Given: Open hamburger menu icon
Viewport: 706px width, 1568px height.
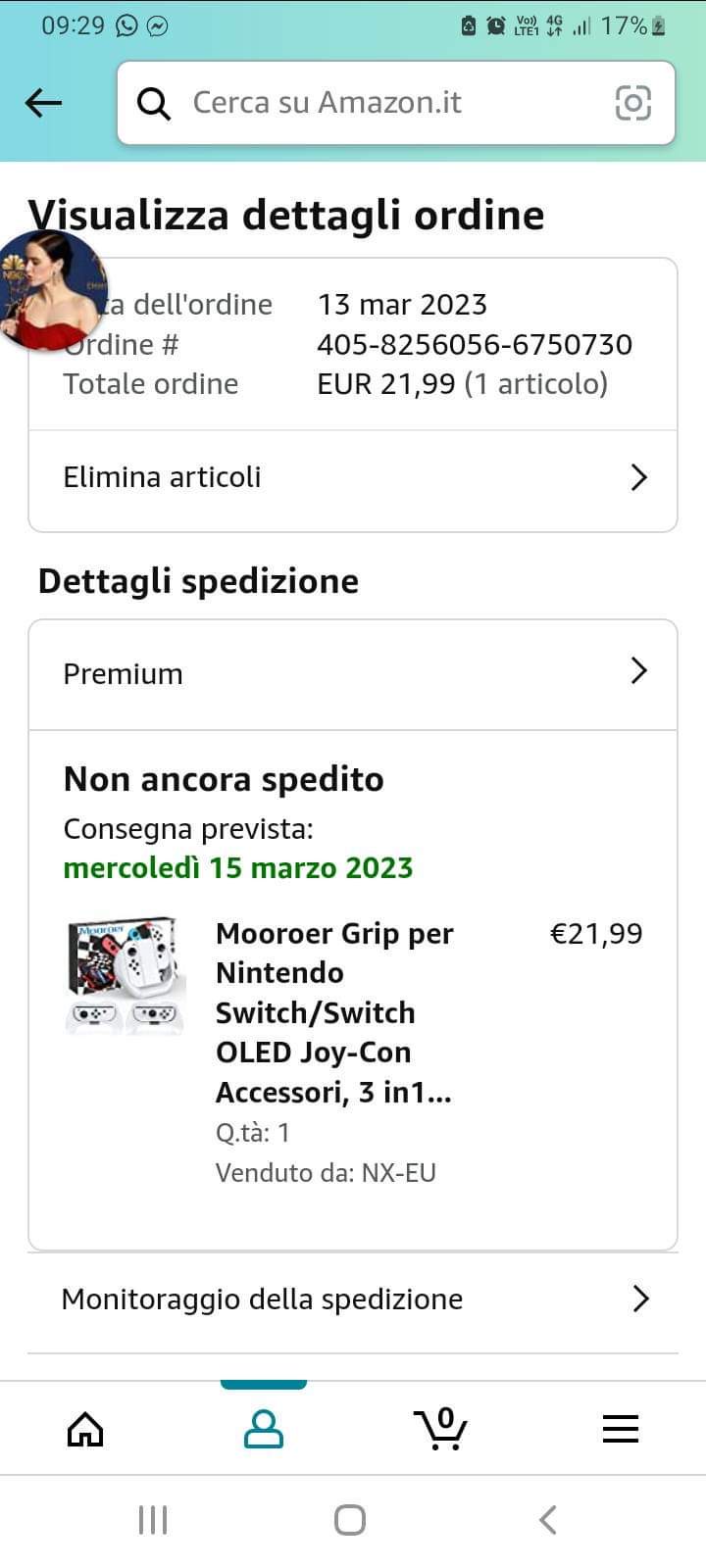Looking at the screenshot, I should [620, 1429].
